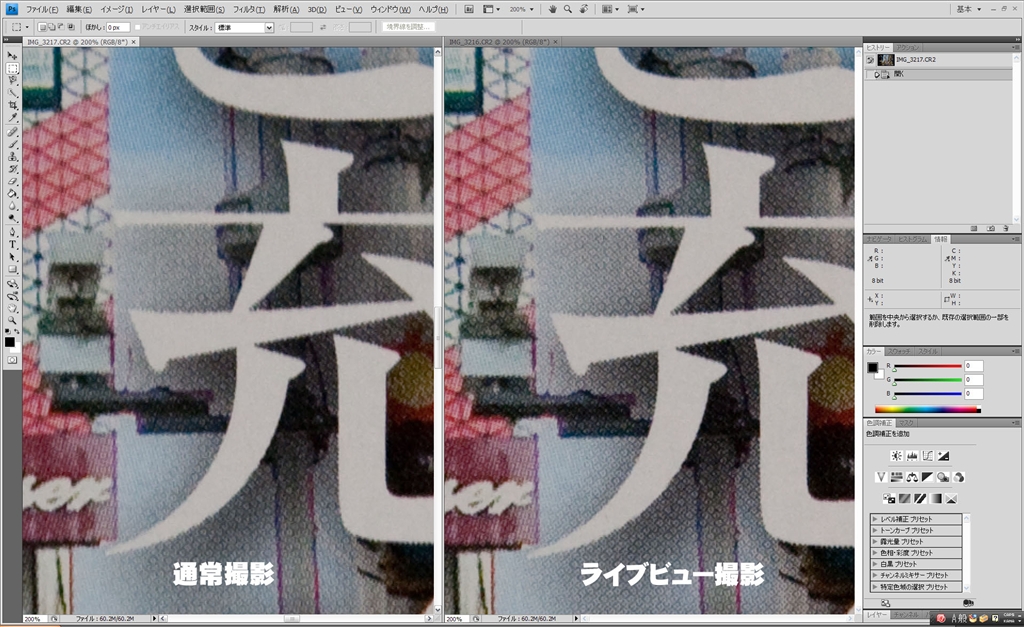
Task: Add a Photo Filter adjustment
Action: pos(943,477)
